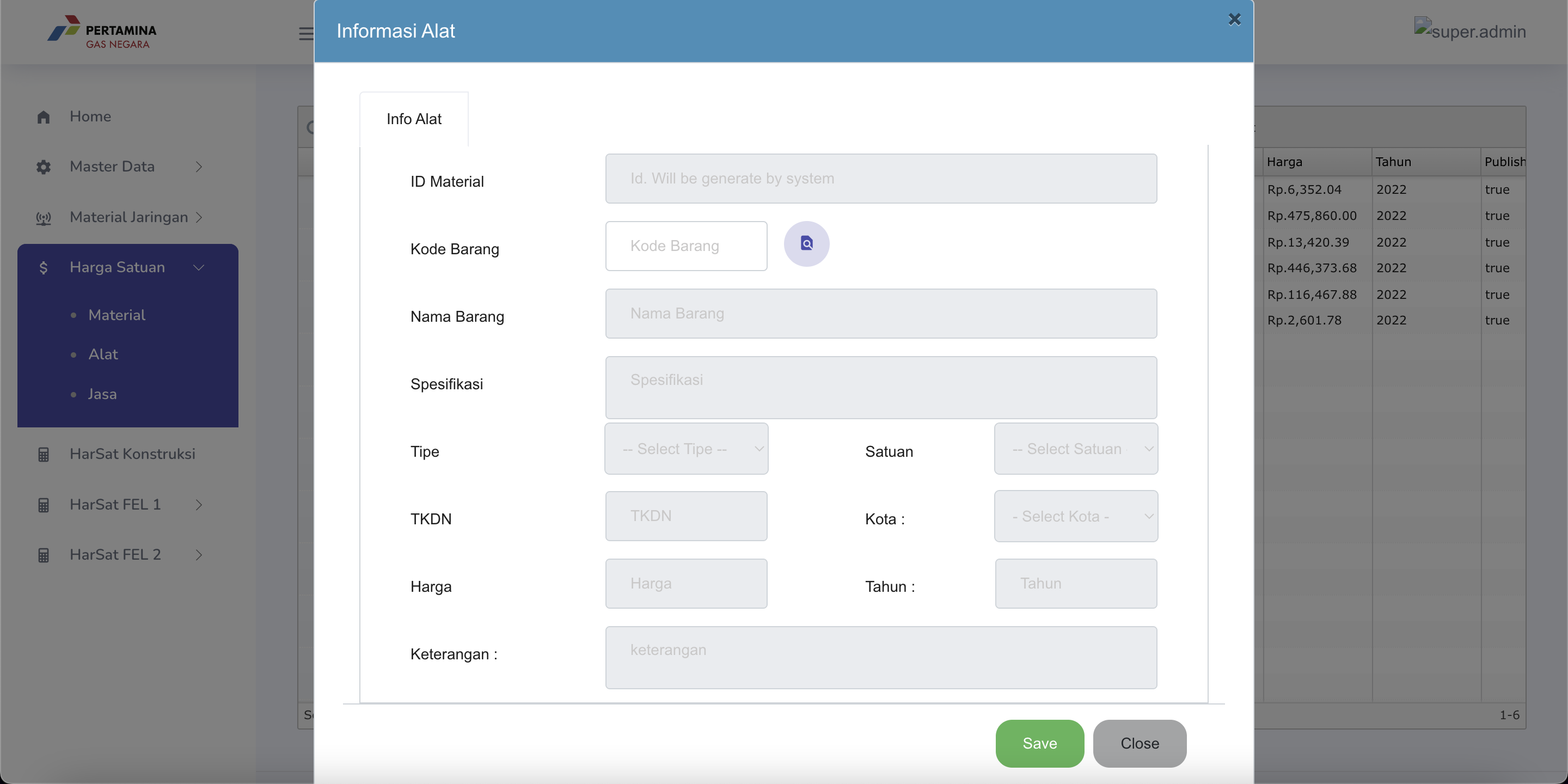Click the Kode Barang search icon button

point(806,243)
